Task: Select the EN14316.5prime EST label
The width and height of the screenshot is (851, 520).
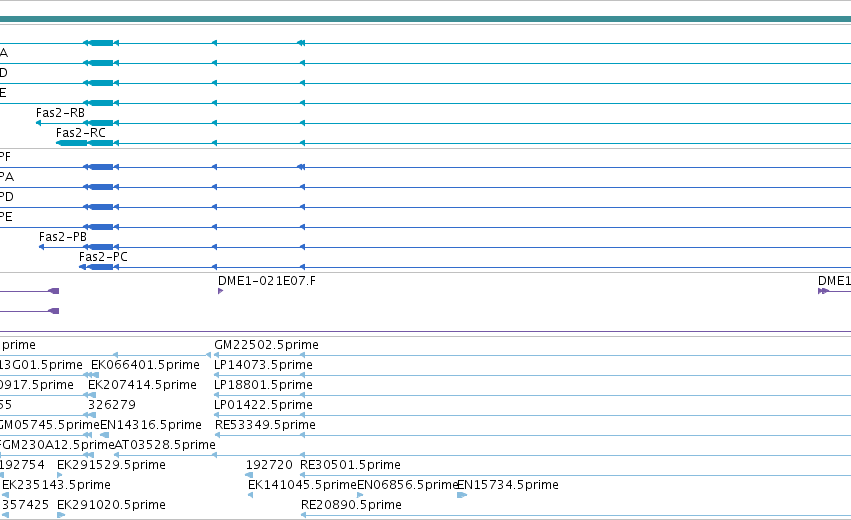Action: pos(151,425)
